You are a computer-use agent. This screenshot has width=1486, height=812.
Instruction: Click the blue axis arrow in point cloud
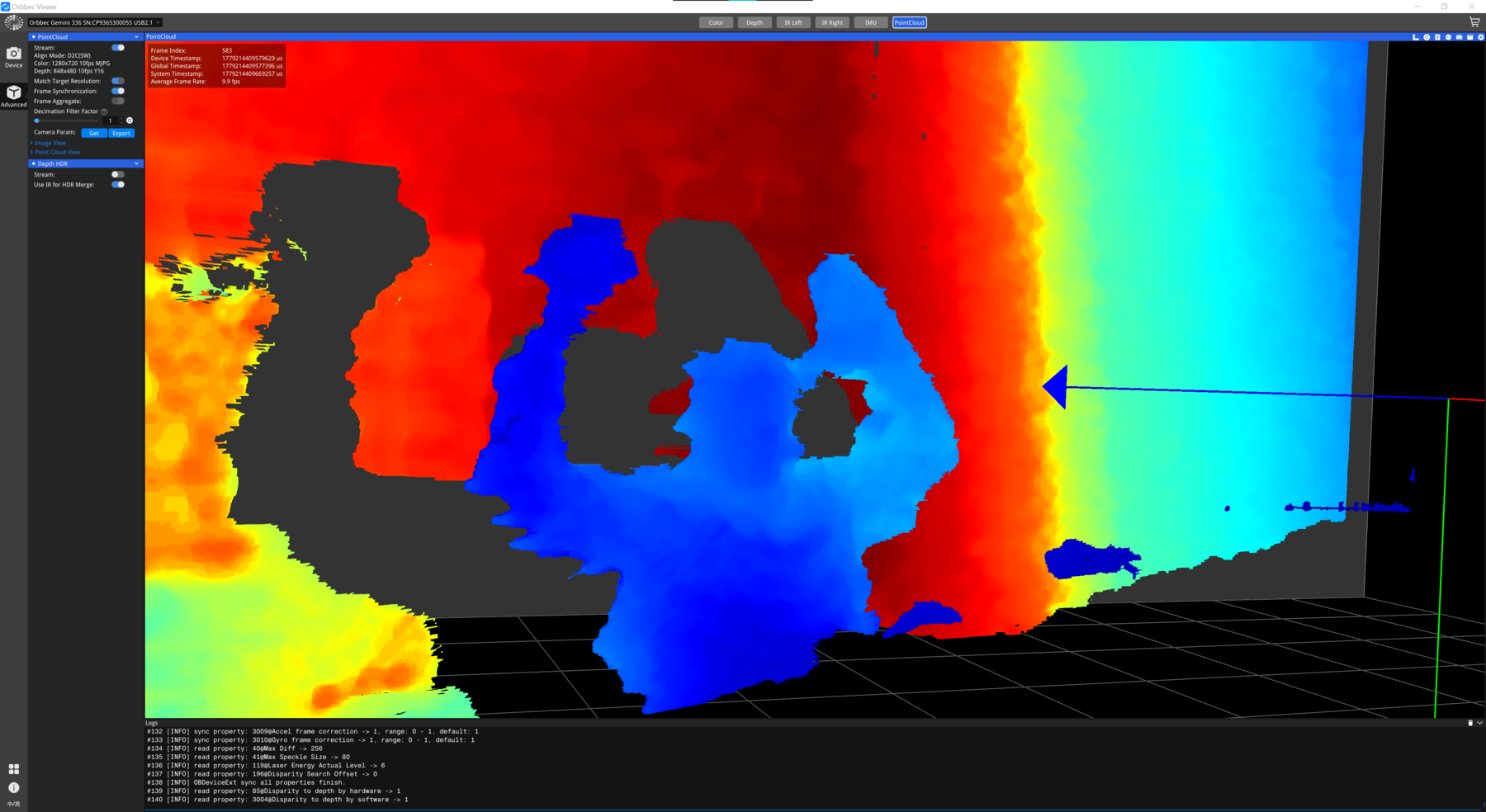tap(1055, 387)
